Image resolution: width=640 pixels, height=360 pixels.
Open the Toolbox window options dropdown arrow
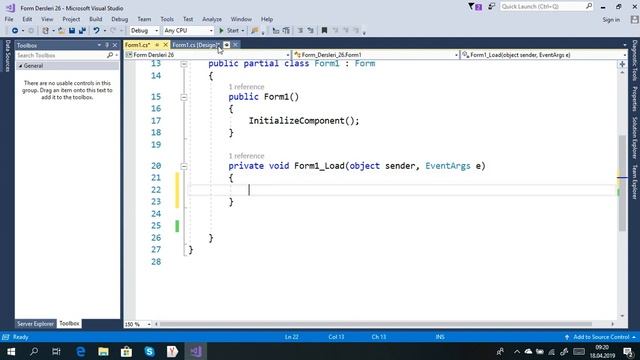99,45
